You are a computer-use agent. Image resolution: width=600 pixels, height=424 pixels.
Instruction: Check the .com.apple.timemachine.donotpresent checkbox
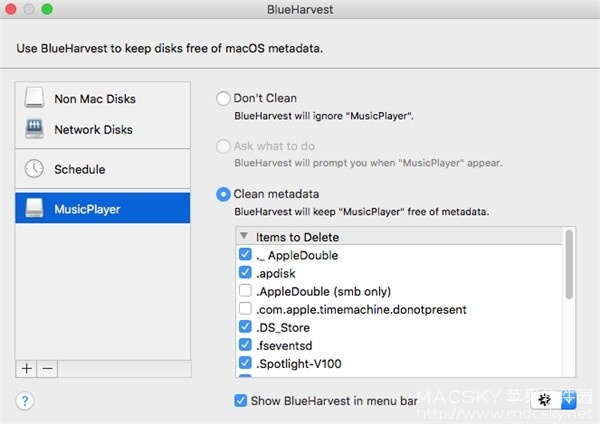point(245,309)
